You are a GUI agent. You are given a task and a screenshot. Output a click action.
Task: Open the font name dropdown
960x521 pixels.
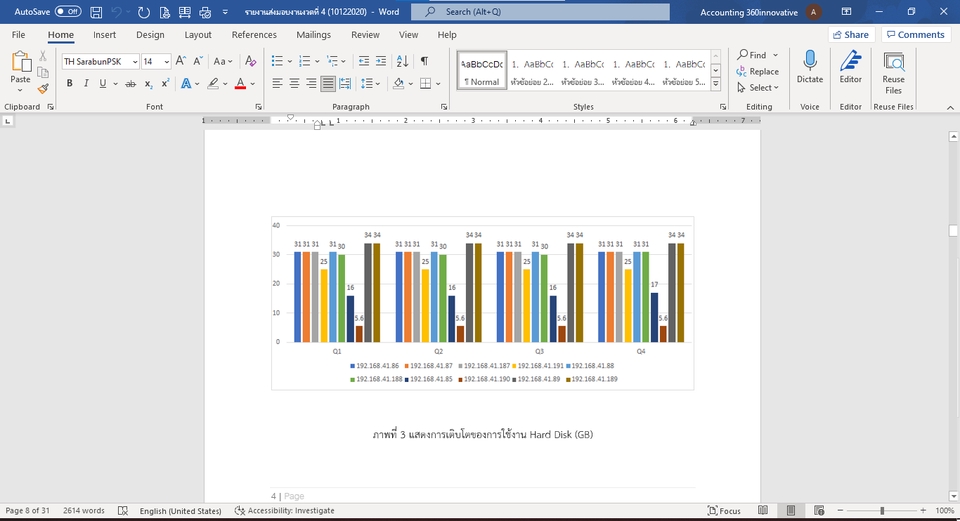(x=135, y=62)
